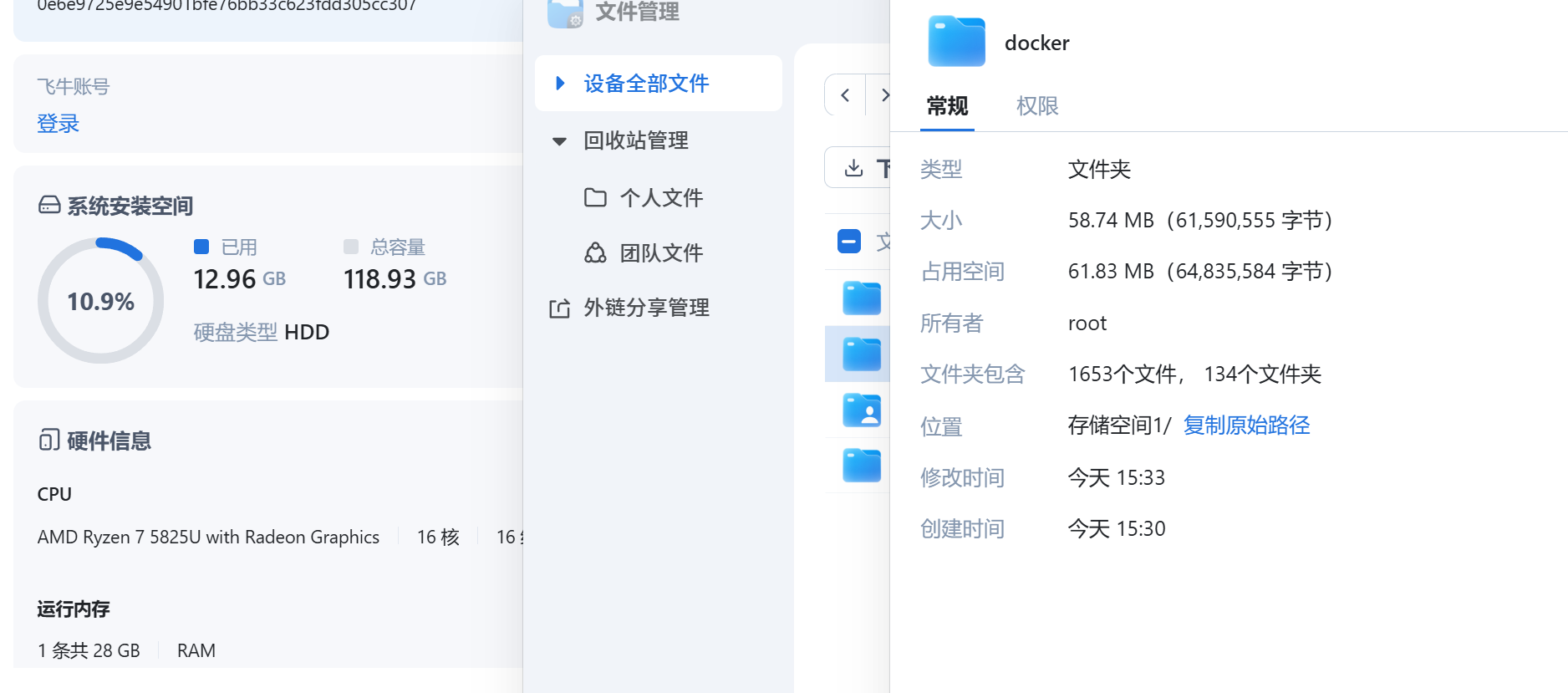Click the gray 总容量 legend swatch
Viewport: 1568px width, 693px height.
coord(351,247)
